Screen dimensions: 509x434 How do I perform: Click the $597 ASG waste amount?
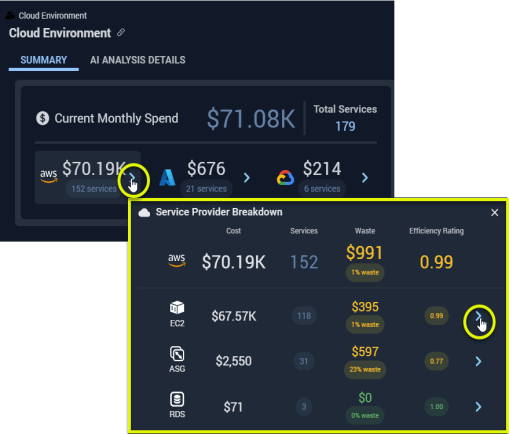pyautogui.click(x=365, y=352)
